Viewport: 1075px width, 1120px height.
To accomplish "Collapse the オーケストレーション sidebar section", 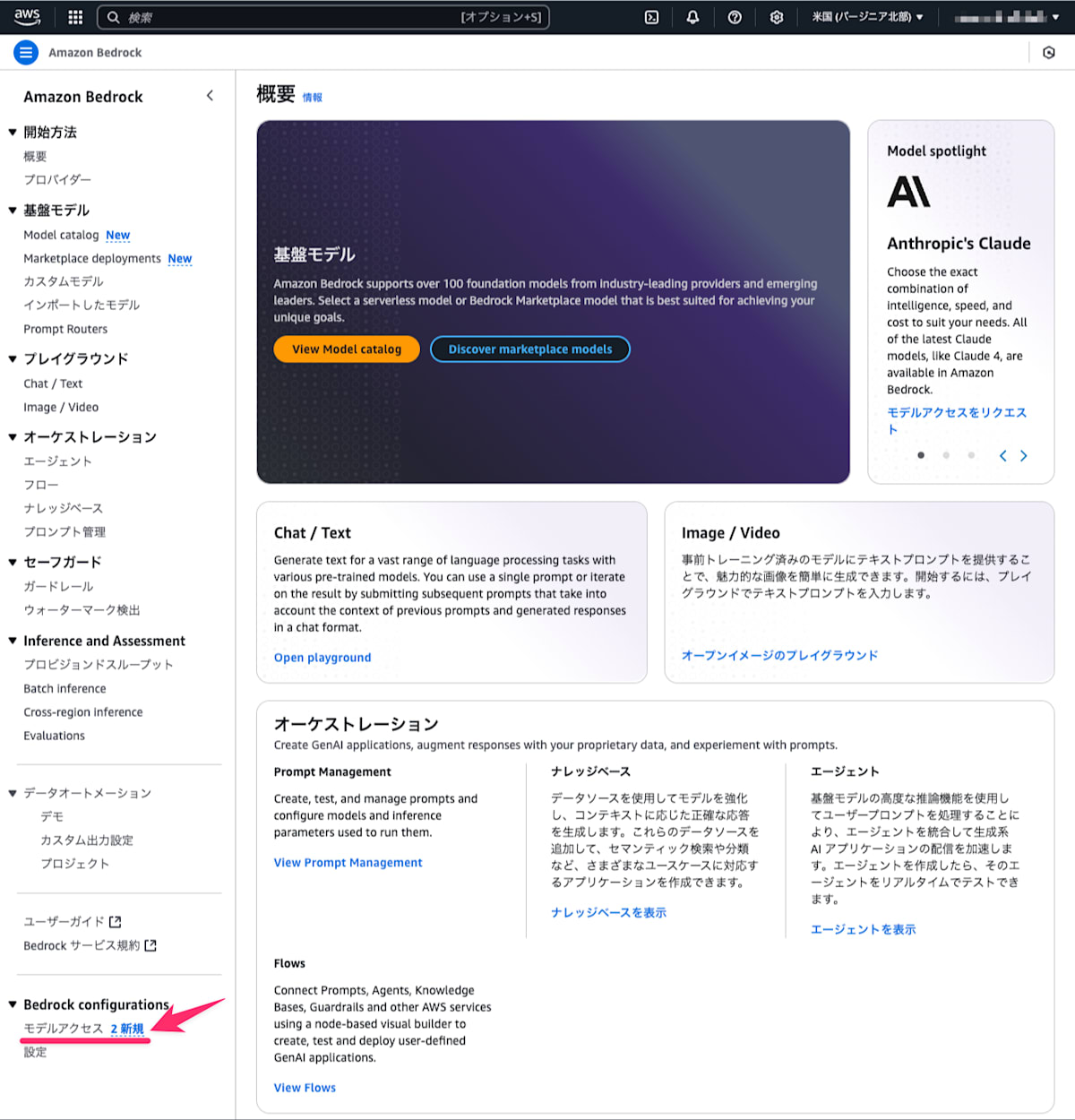I will click(13, 437).
